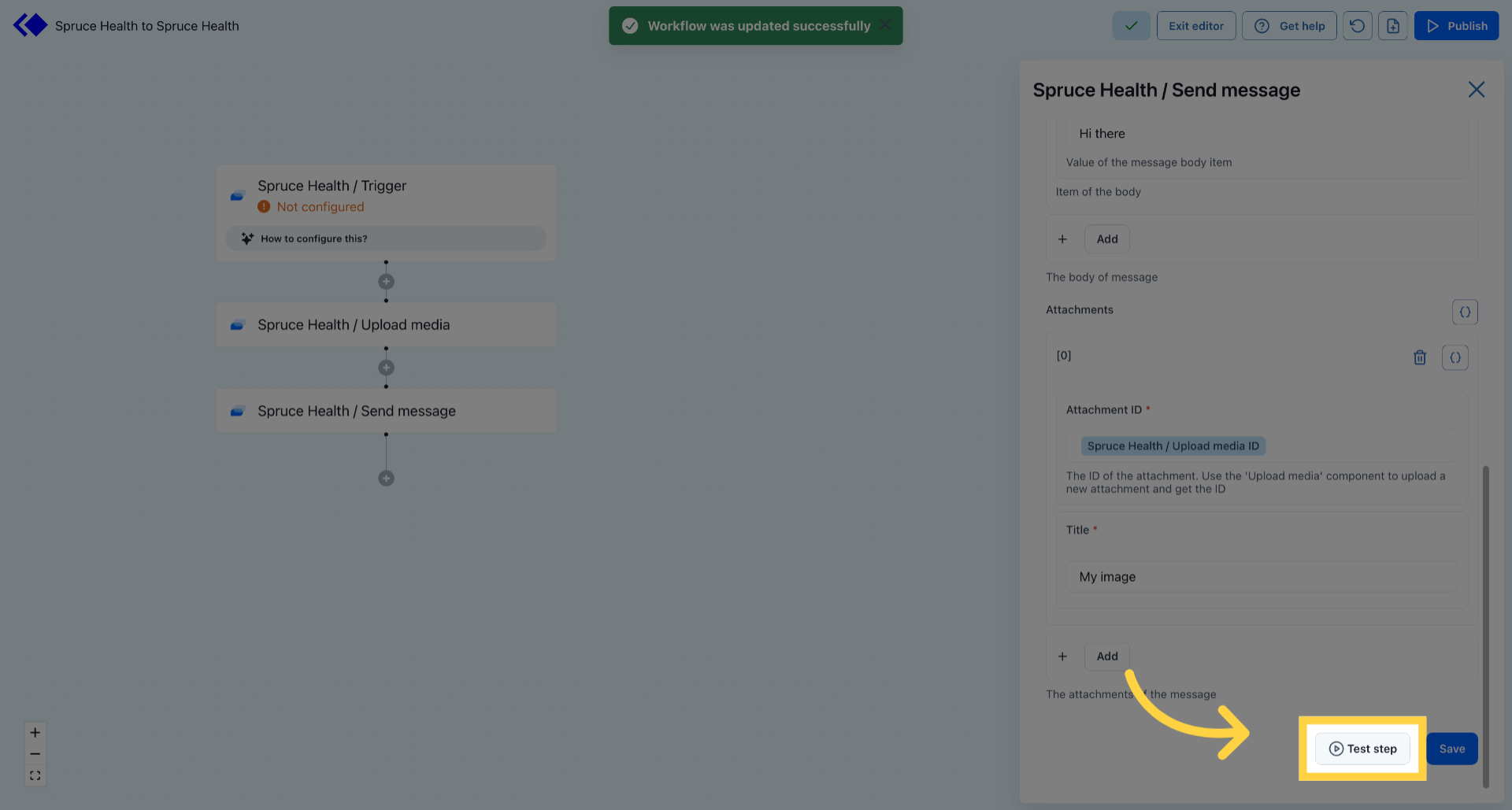Viewport: 1512px width, 810px height.
Task: Close the Send message panel
Action: (1476, 89)
